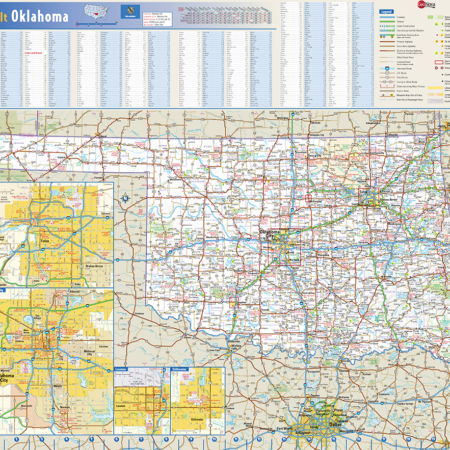Click the Tulsa city label in inset
This screenshot has height=450, width=450.
point(44,241)
